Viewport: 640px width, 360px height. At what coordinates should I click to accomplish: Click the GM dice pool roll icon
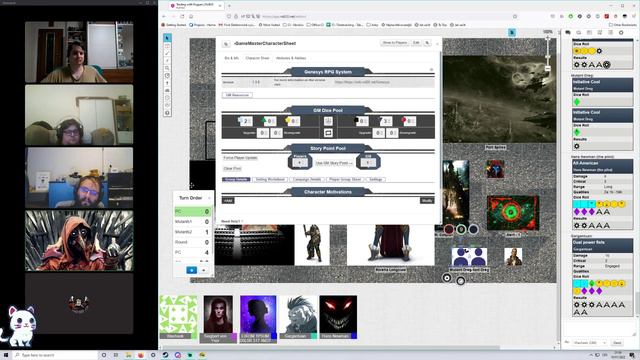(328, 121)
